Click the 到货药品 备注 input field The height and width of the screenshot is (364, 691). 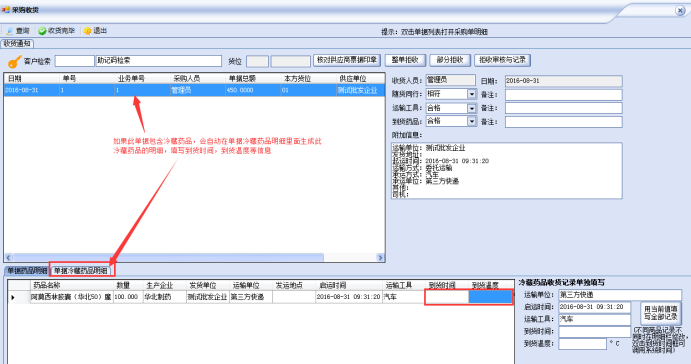(564, 122)
